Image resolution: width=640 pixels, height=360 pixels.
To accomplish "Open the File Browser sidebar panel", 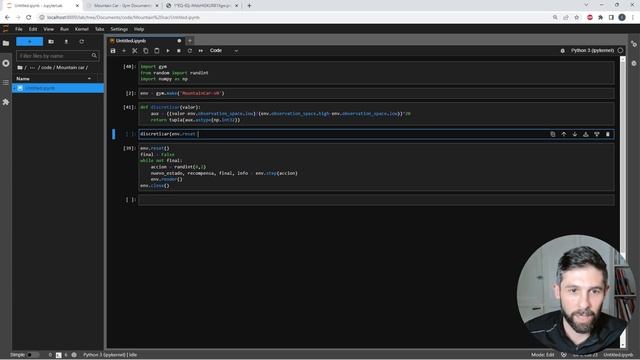I will pyautogui.click(x=6, y=43).
